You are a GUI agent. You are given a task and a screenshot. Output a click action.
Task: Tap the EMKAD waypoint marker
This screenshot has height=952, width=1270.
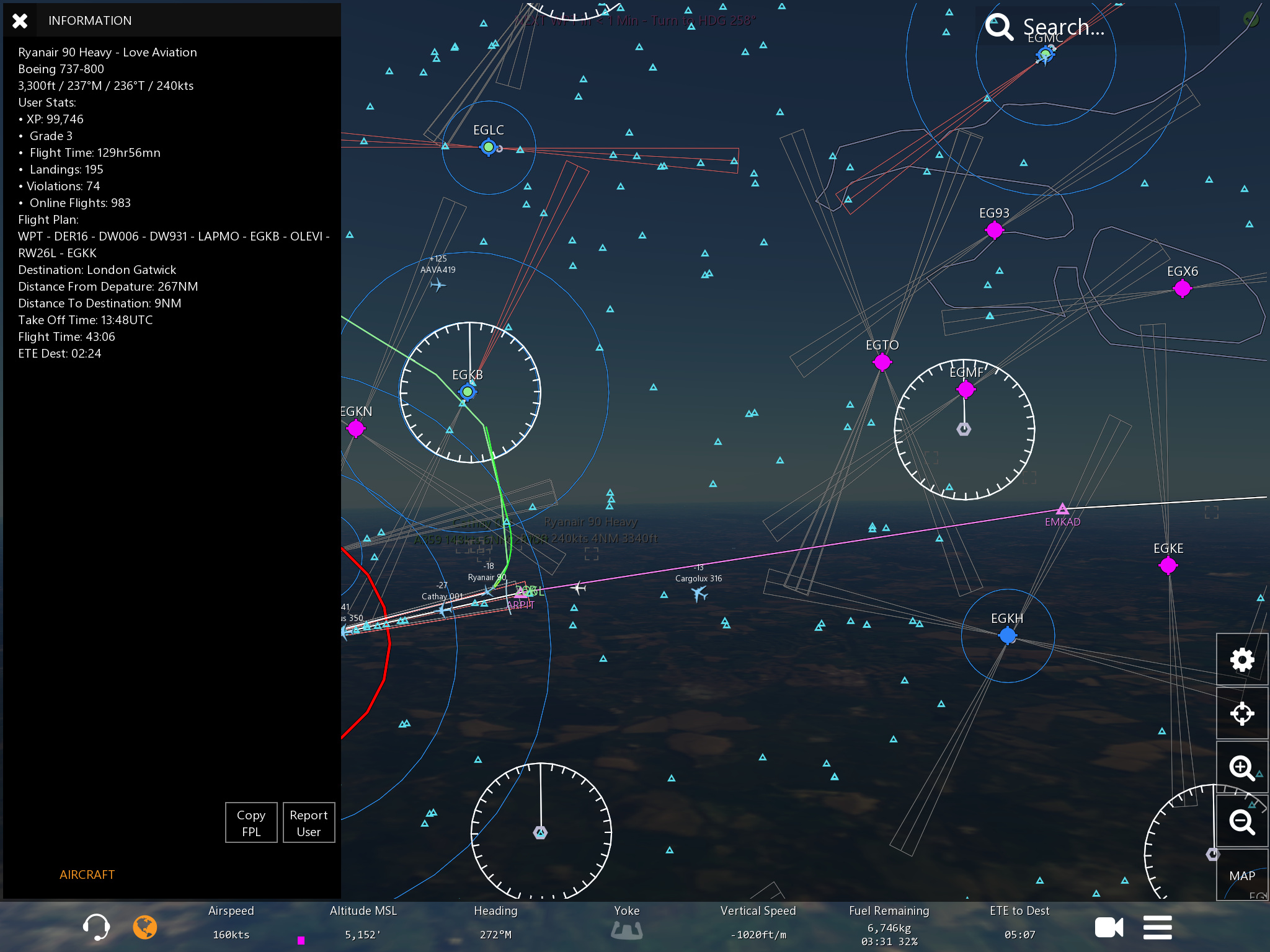(1062, 509)
